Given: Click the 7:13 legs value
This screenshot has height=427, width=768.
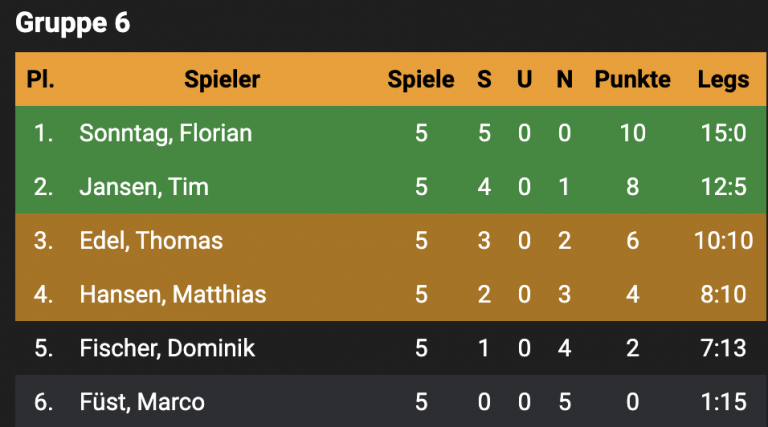Looking at the screenshot, I should (722, 348).
